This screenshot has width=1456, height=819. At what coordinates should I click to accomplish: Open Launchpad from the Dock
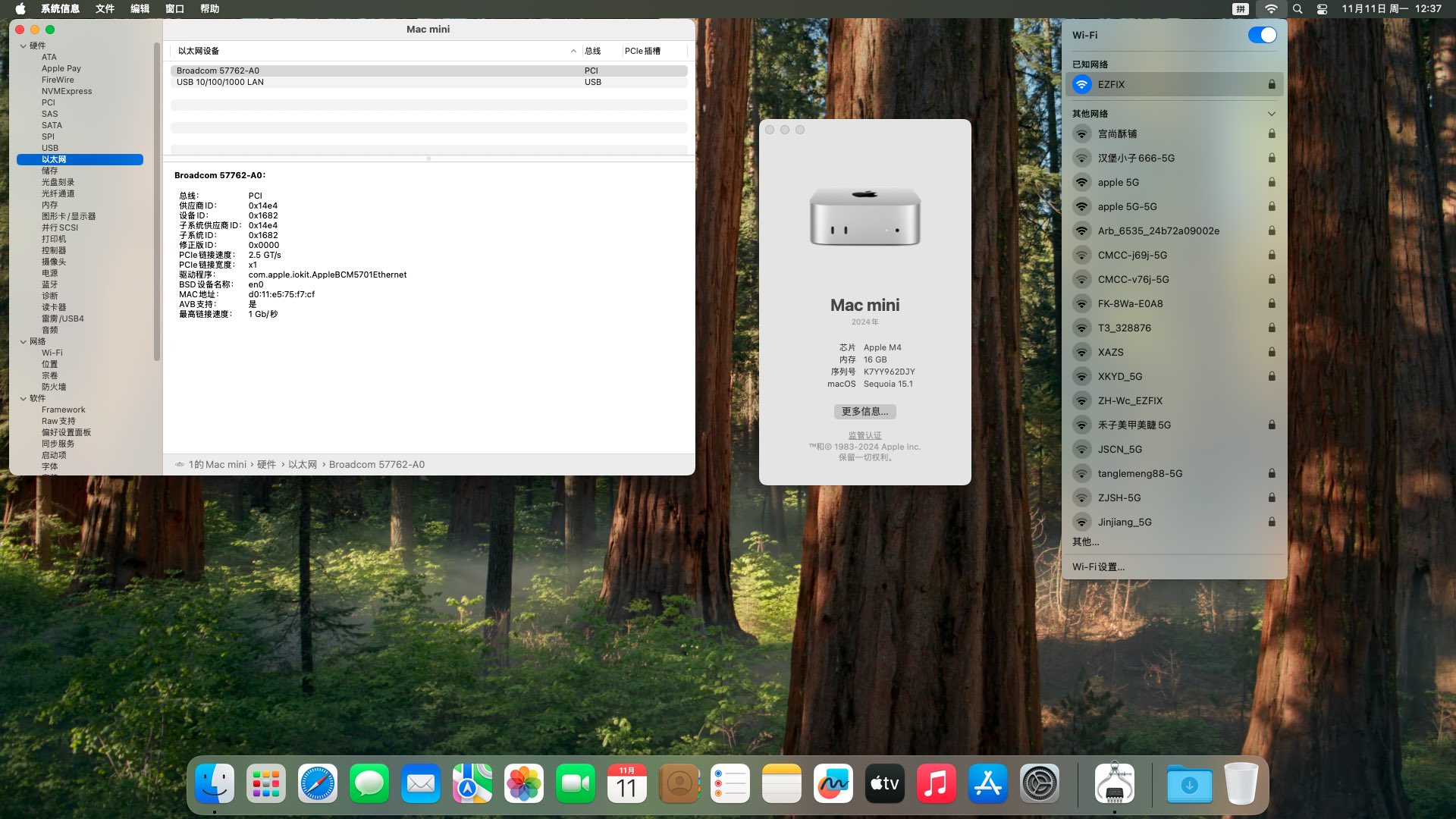(x=266, y=783)
